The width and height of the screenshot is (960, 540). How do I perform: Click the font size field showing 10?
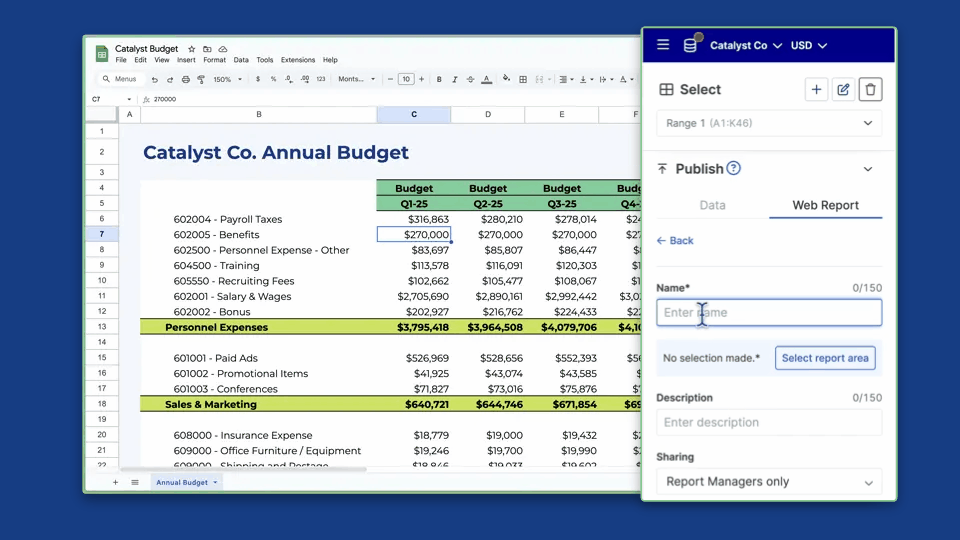point(406,79)
